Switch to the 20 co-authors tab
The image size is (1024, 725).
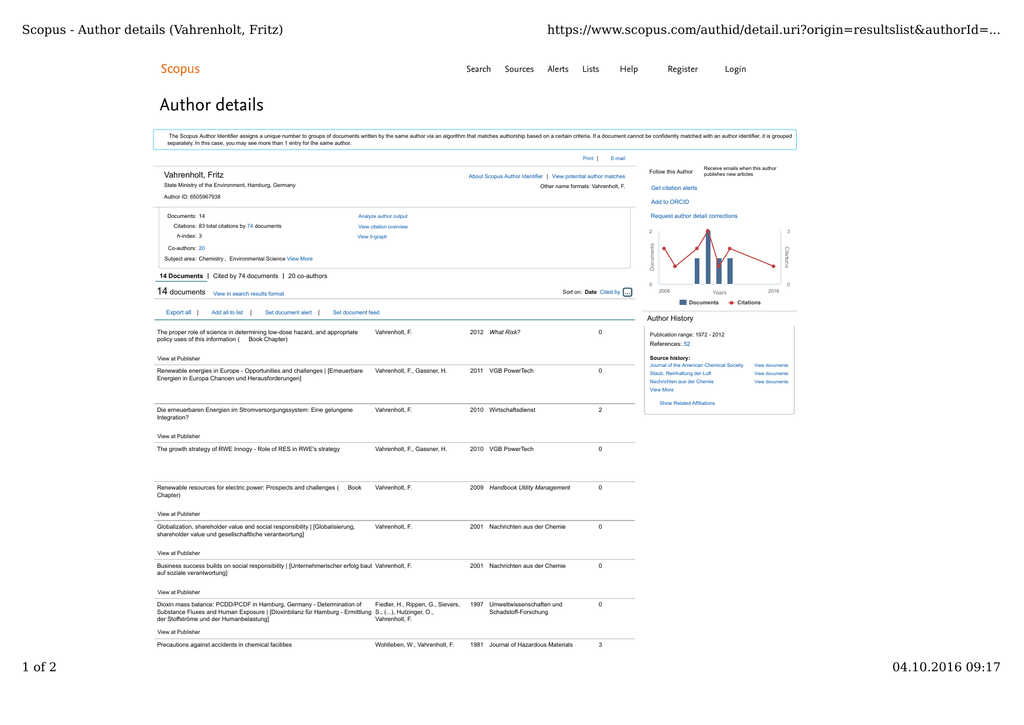click(307, 276)
